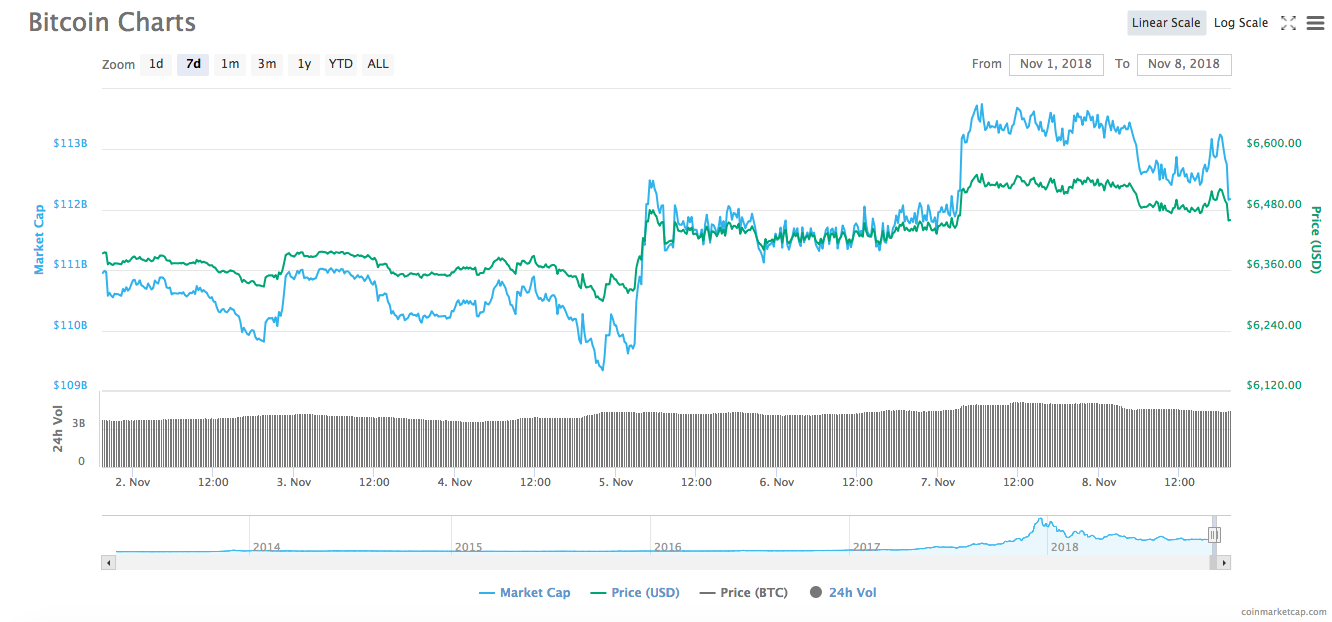Click right arrow of navigator scrollbar
Screen dimensions: 1332x622
[1224, 563]
